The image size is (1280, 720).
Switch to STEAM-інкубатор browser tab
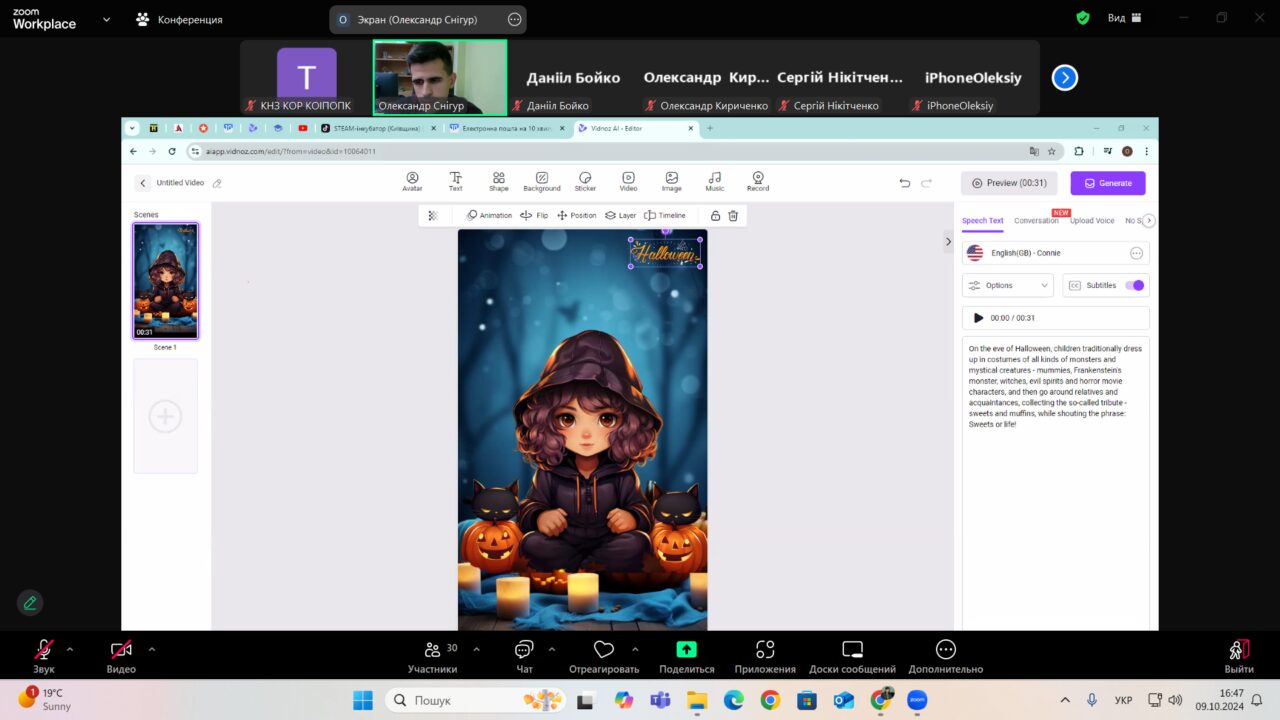(x=379, y=128)
